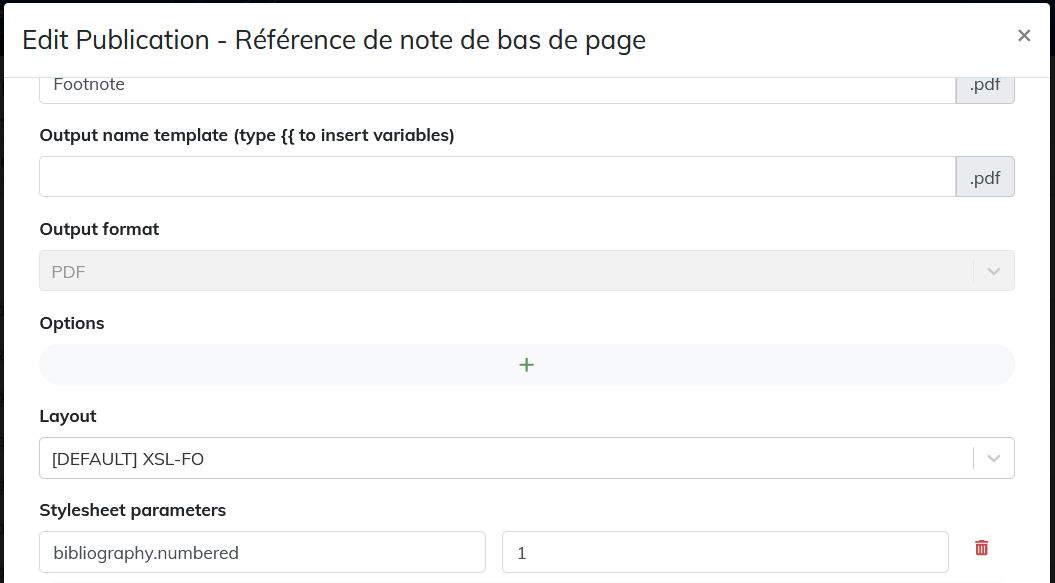Click the .pdf suffix of output name template

(985, 177)
